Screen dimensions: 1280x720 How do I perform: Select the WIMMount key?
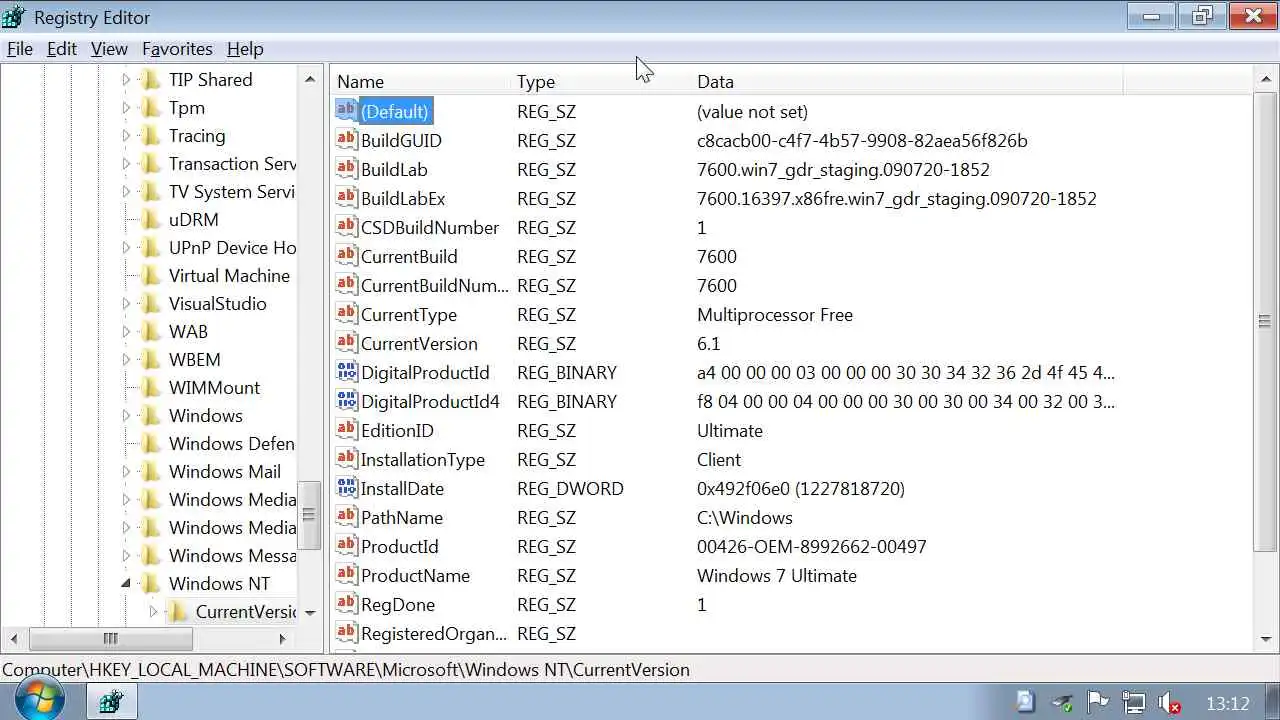(214, 387)
